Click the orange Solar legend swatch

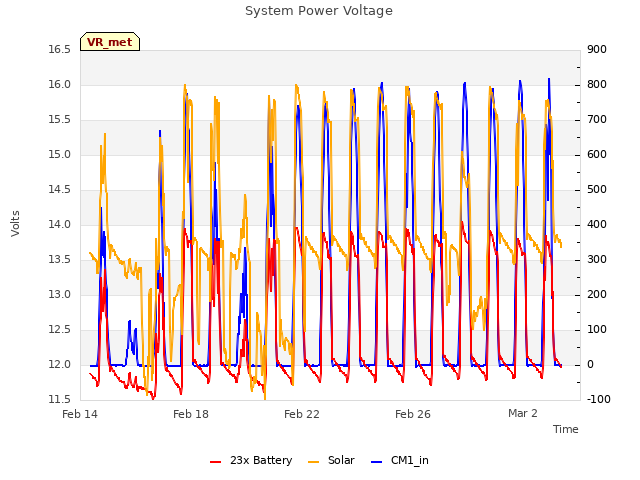pyautogui.click(x=313, y=462)
